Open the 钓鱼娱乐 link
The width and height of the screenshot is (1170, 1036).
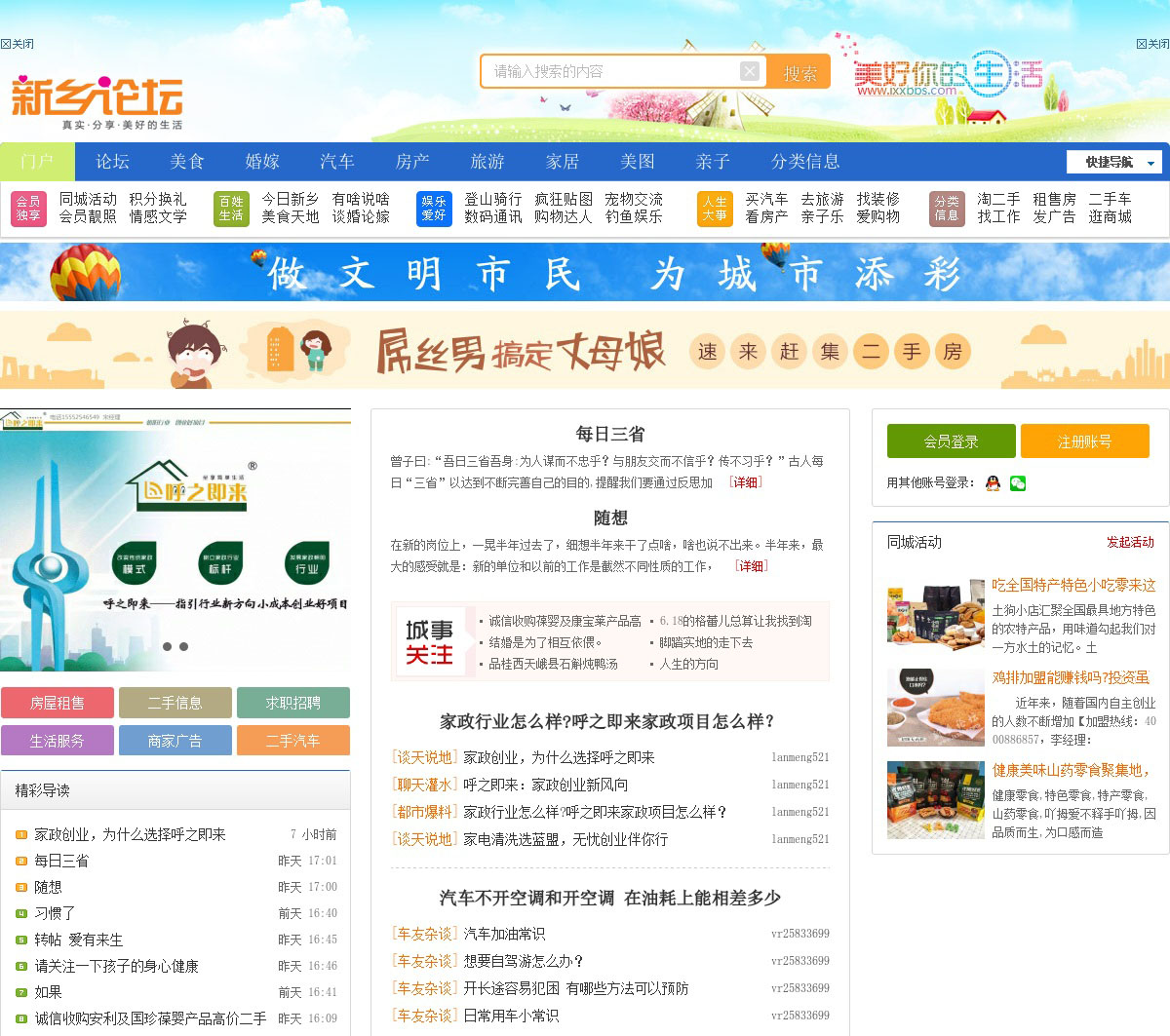point(634,216)
